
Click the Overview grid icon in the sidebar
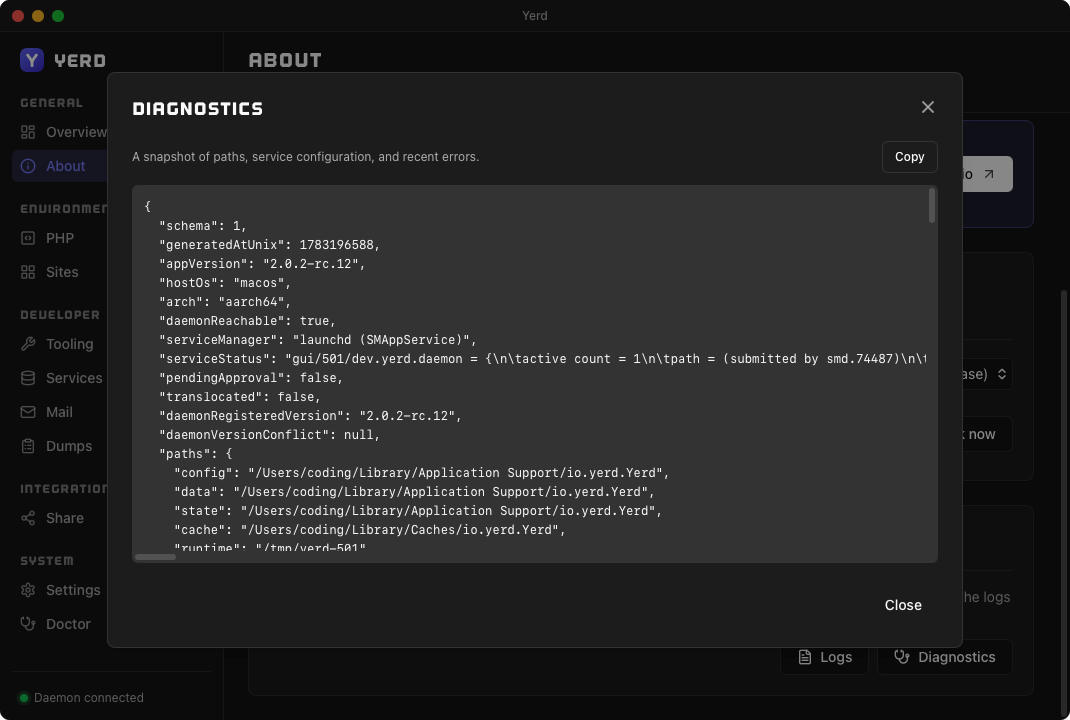(28, 132)
